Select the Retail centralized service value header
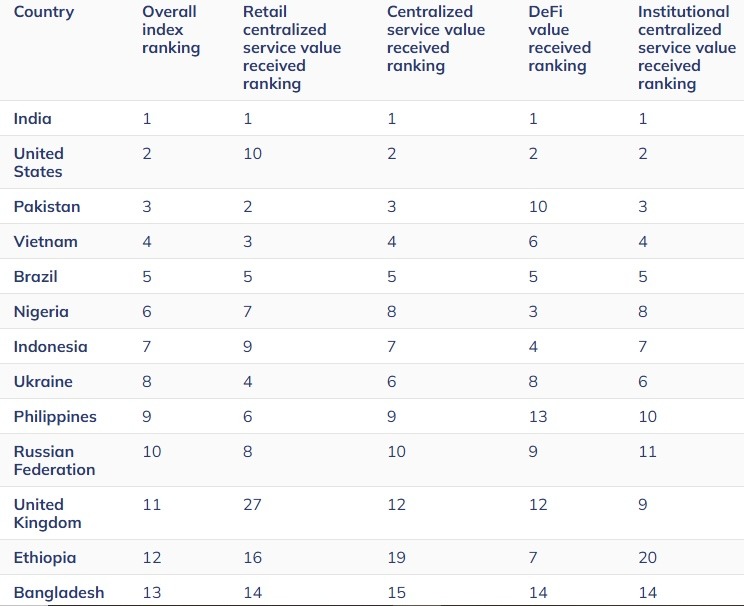Viewport: 744px width, 606px height. pos(291,48)
